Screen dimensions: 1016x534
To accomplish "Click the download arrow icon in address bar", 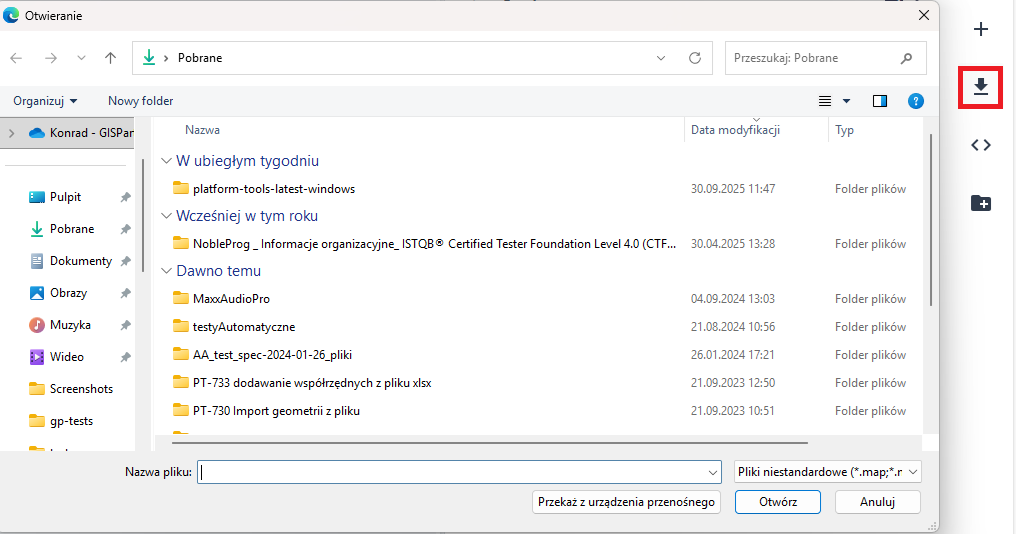I will coord(149,58).
